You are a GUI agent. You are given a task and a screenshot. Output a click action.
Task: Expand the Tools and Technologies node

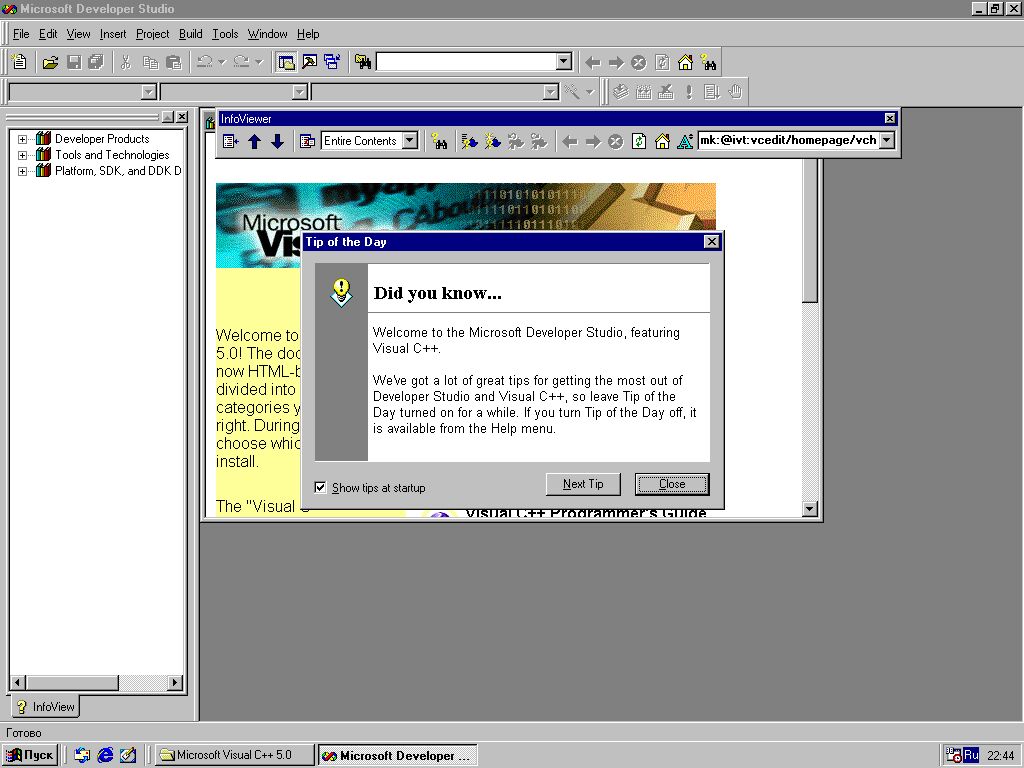22,155
